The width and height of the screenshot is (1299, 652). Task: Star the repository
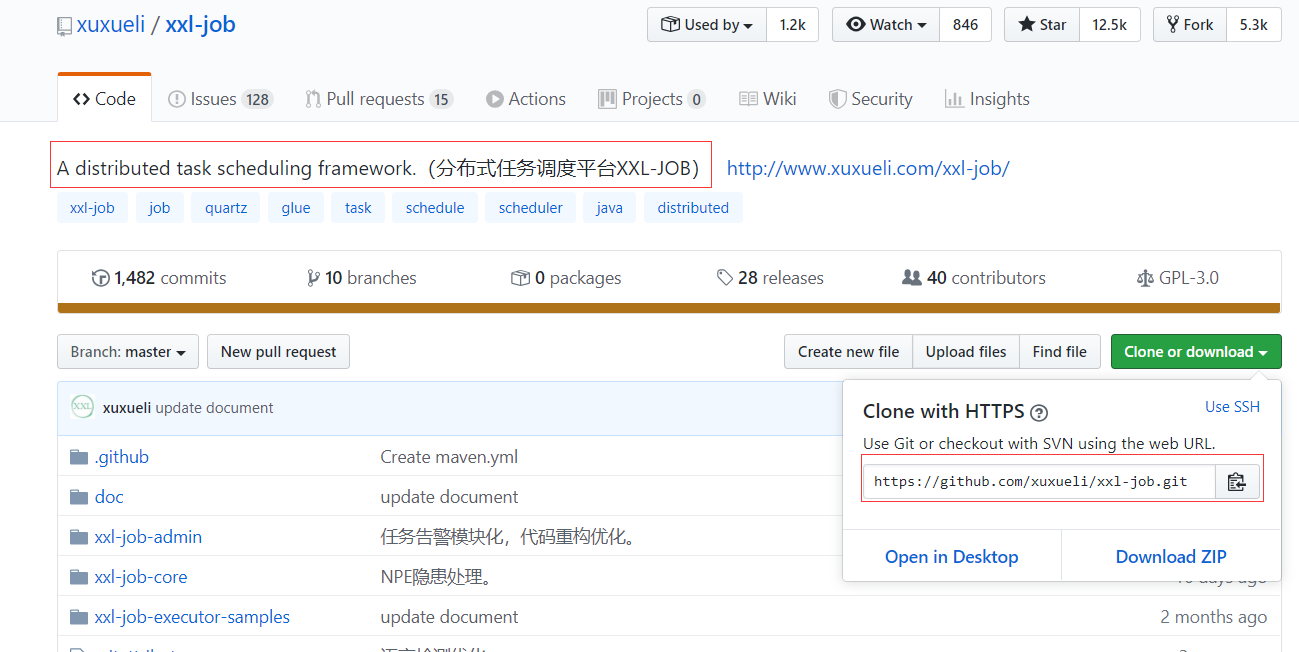click(x=1042, y=25)
